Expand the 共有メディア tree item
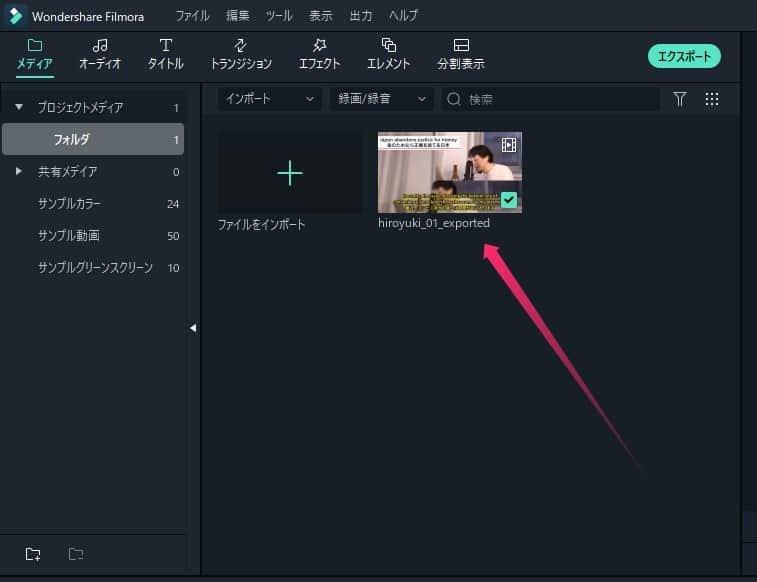 pyautogui.click(x=19, y=171)
